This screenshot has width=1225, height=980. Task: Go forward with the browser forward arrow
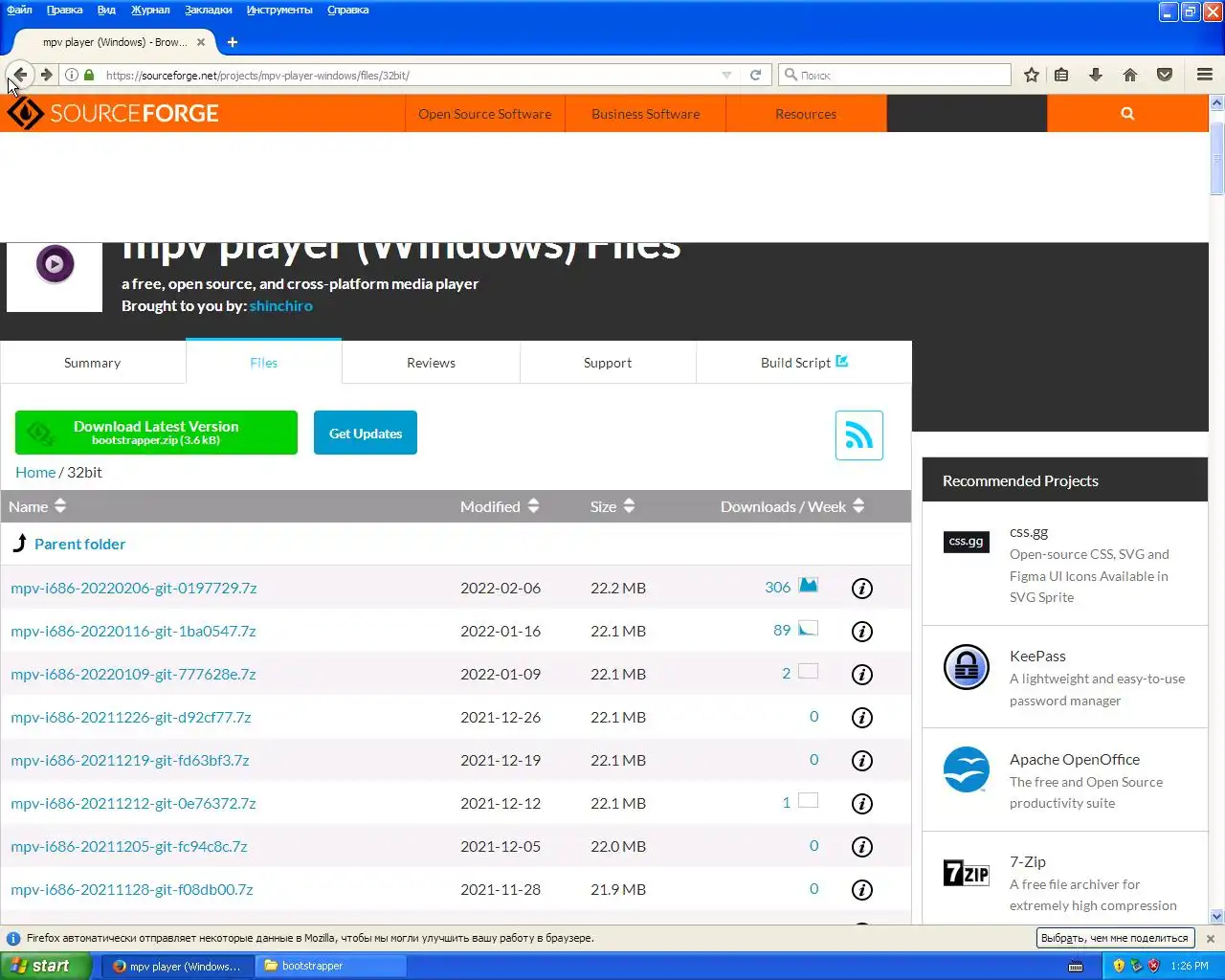point(46,75)
